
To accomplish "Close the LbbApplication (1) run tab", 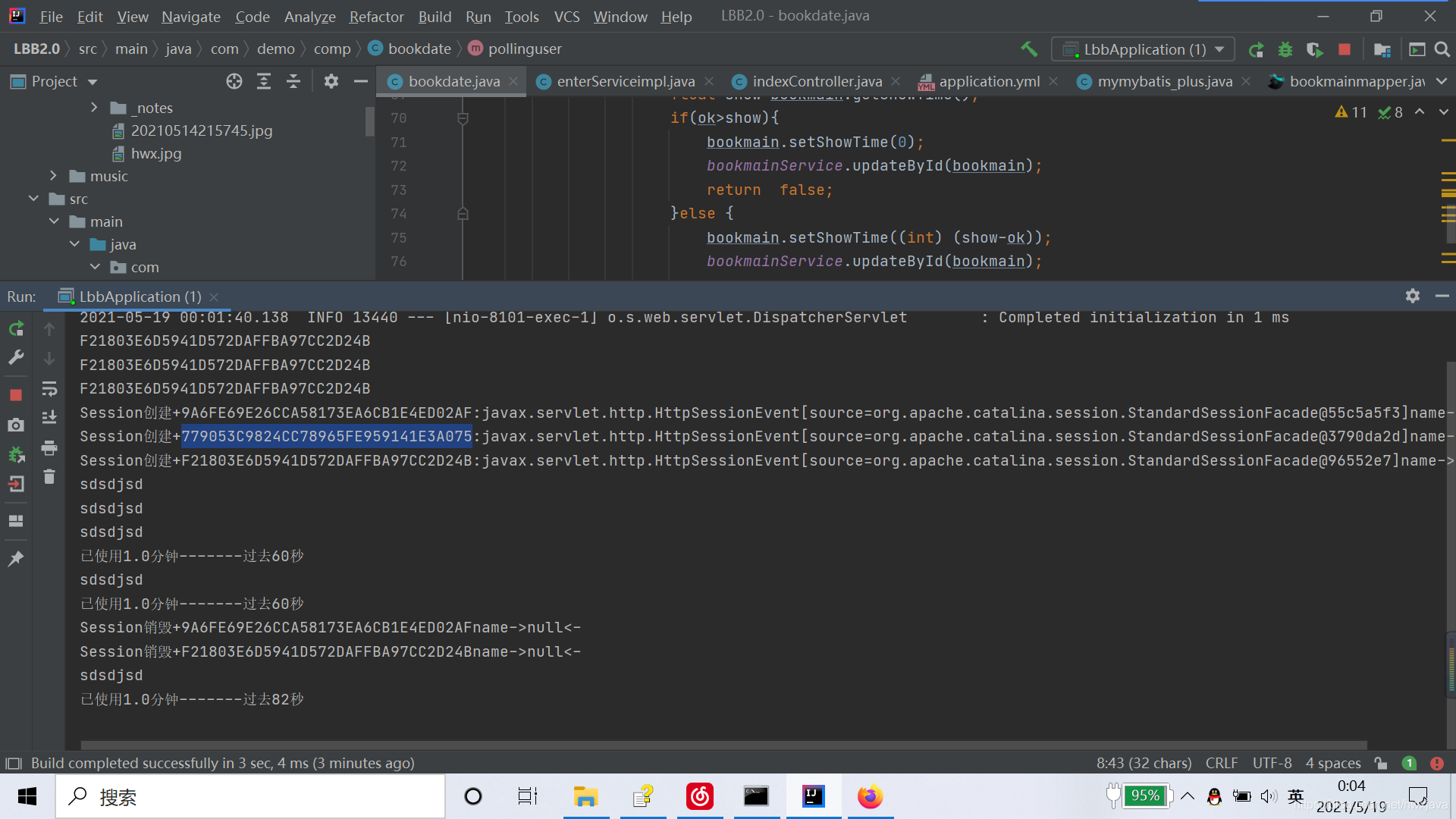I will (x=214, y=297).
